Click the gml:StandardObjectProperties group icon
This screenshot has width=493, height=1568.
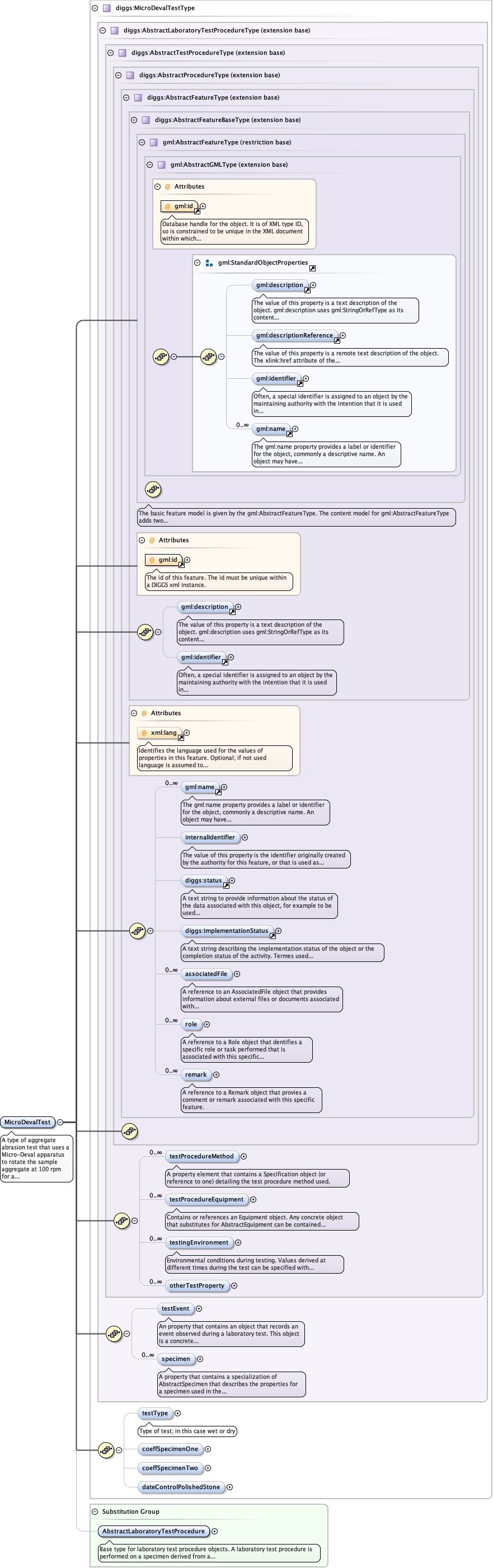click(x=209, y=263)
